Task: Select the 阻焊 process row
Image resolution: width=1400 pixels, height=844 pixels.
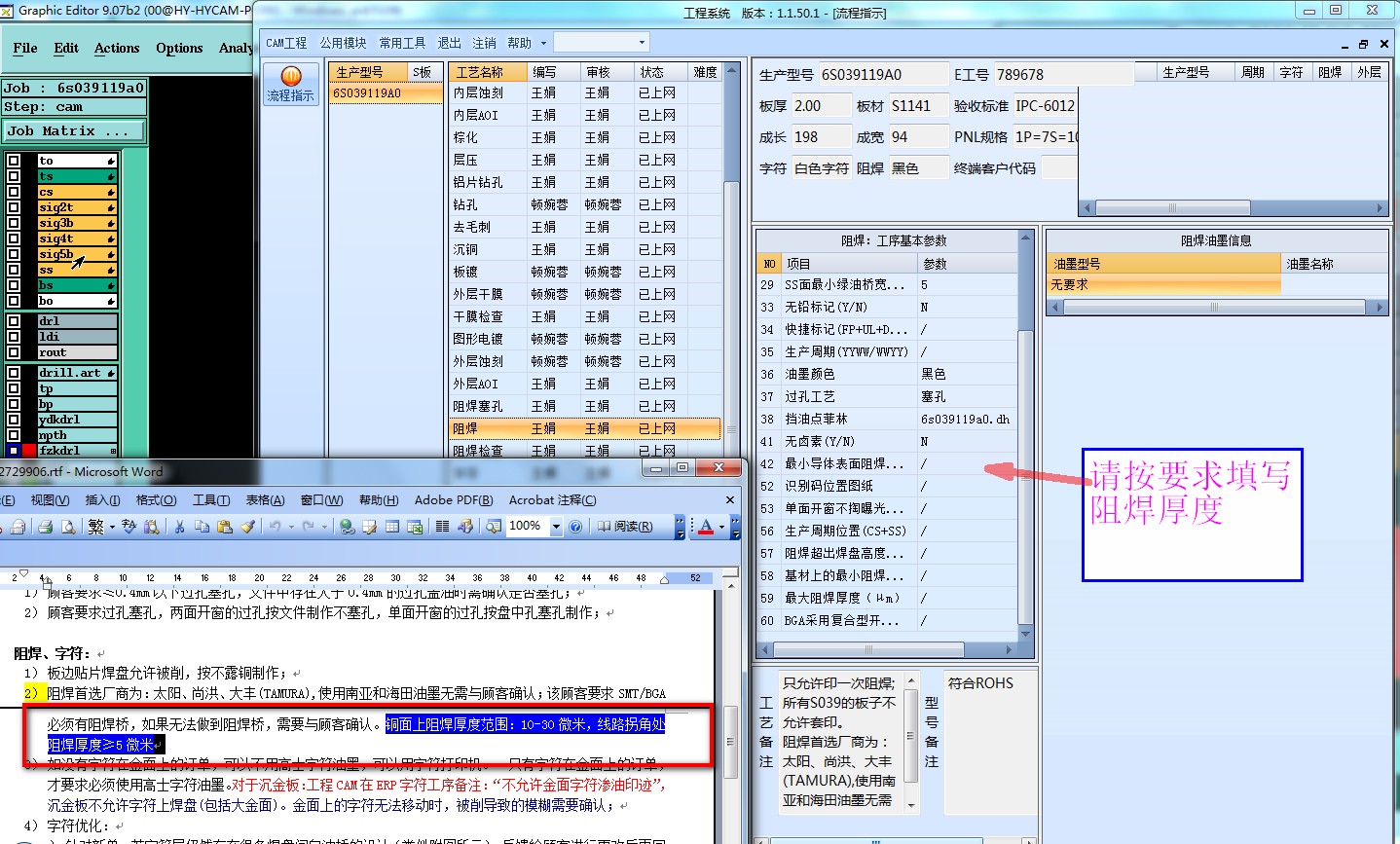Action: click(x=585, y=428)
